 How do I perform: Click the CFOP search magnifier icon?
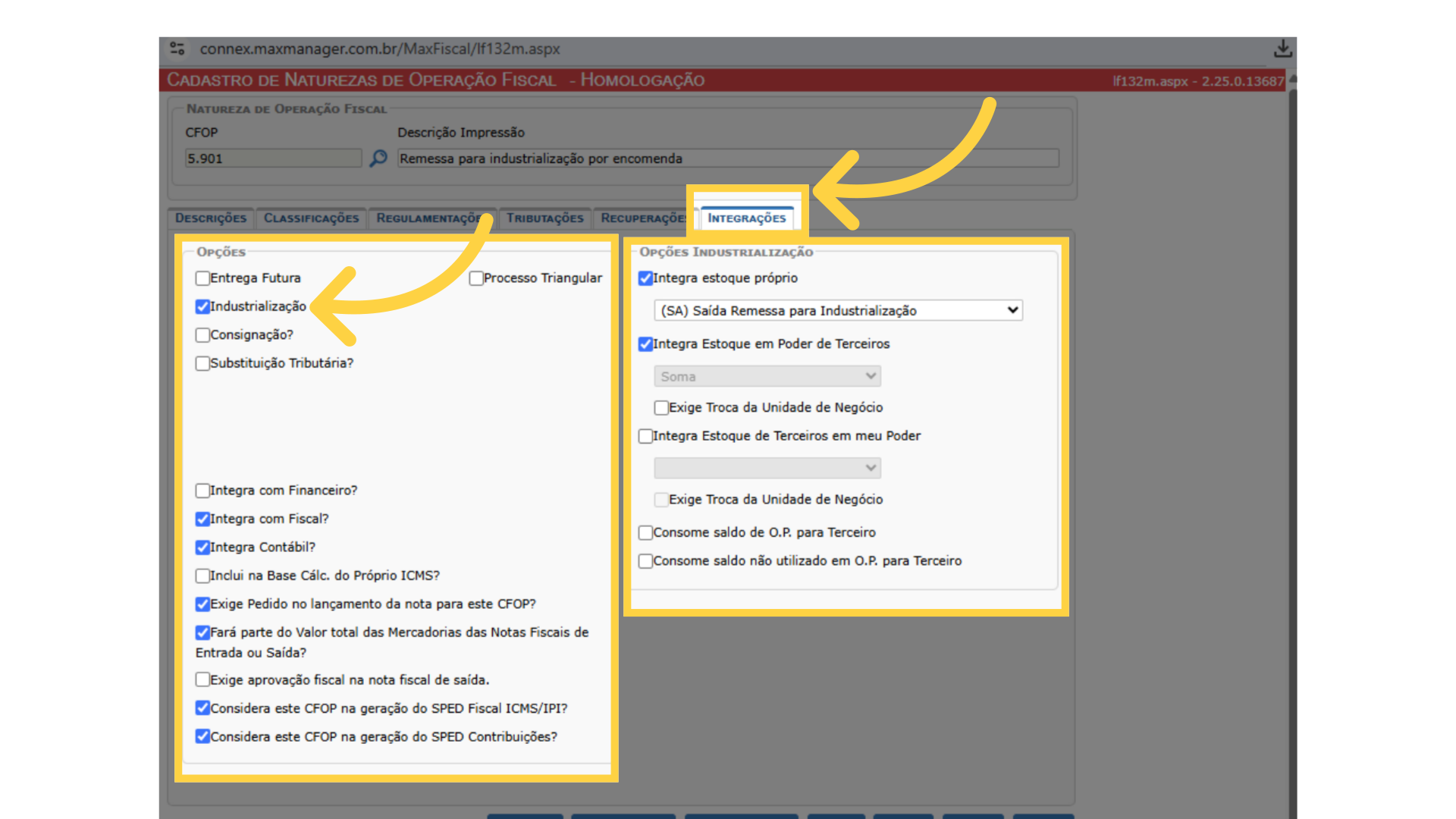378,158
